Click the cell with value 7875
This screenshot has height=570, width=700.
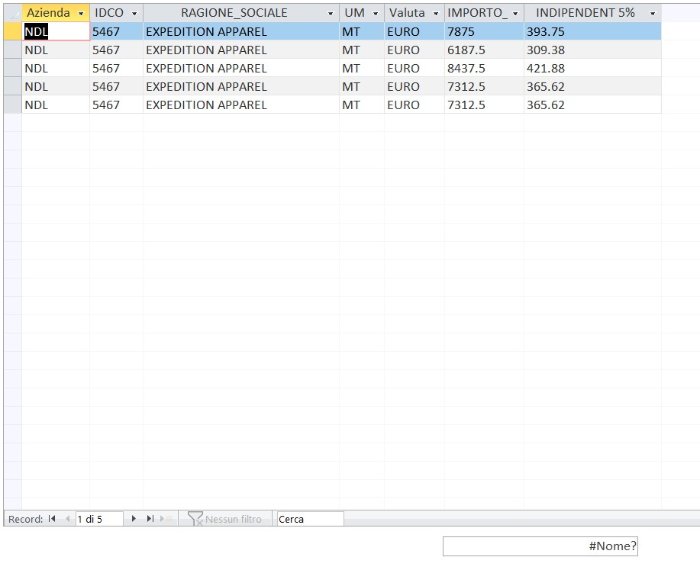[x=484, y=32]
